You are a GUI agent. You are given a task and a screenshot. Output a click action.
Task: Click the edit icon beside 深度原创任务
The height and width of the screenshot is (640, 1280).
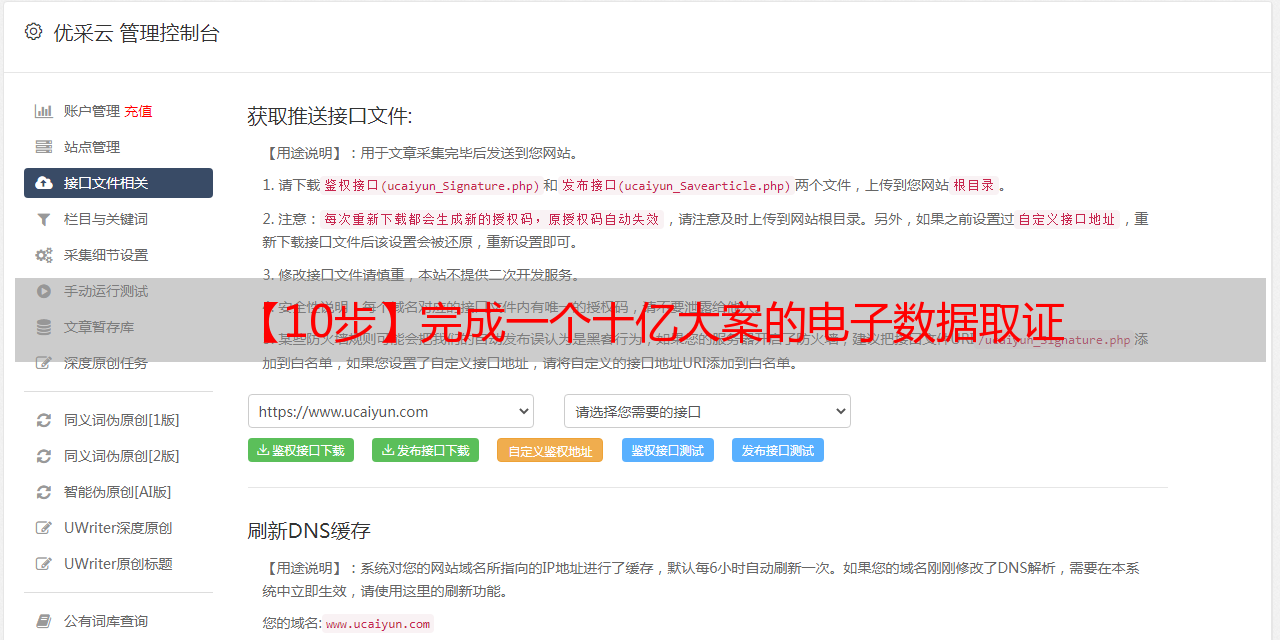pos(44,363)
